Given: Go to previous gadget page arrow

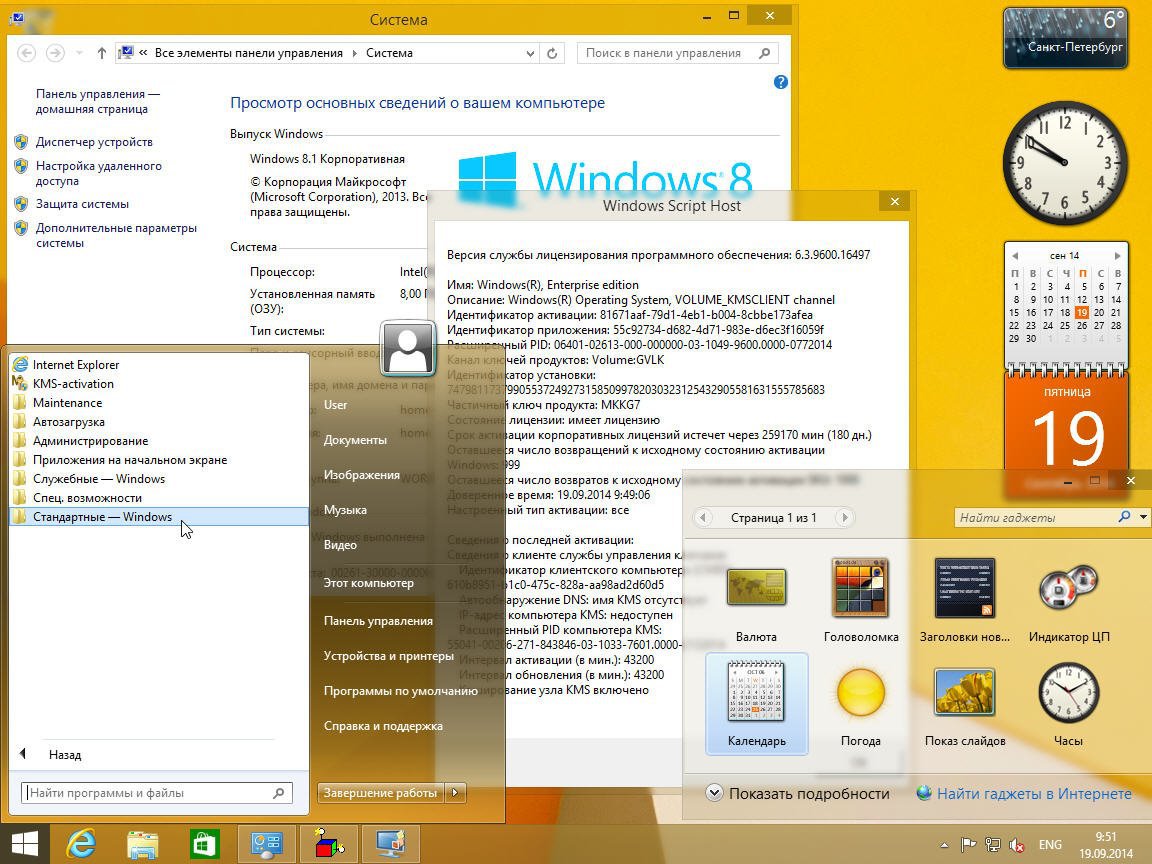Looking at the screenshot, I should click(702, 517).
